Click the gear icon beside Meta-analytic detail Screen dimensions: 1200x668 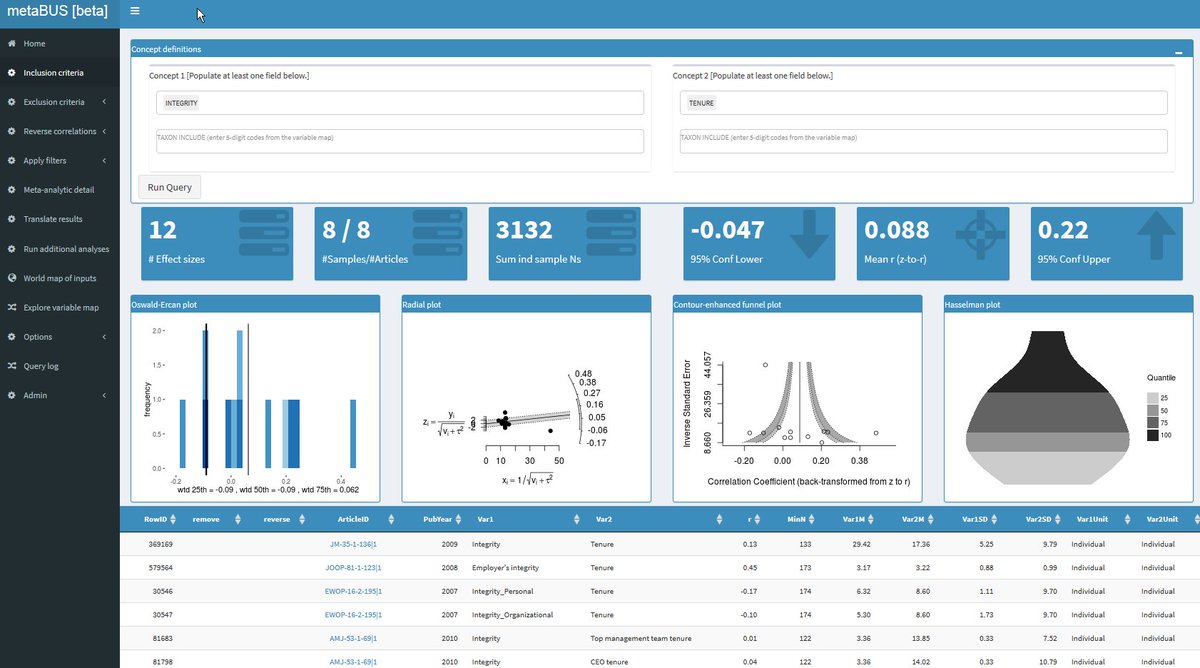point(11,190)
